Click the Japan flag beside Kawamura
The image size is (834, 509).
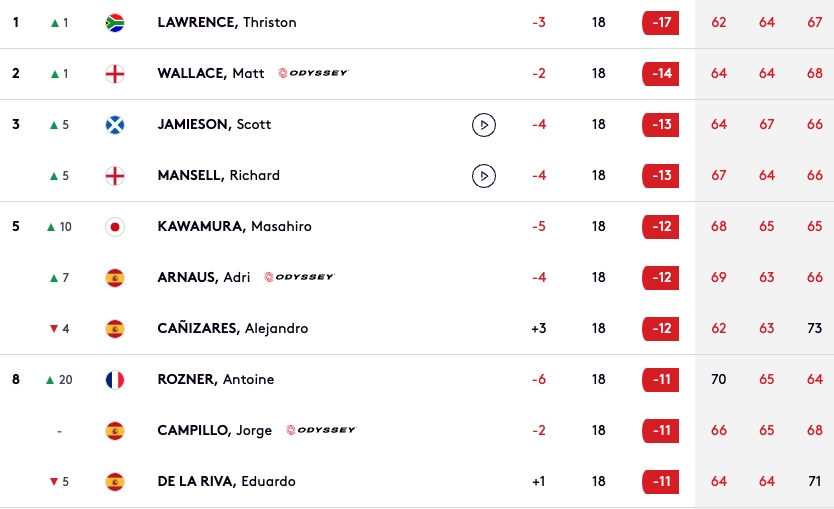click(x=115, y=227)
